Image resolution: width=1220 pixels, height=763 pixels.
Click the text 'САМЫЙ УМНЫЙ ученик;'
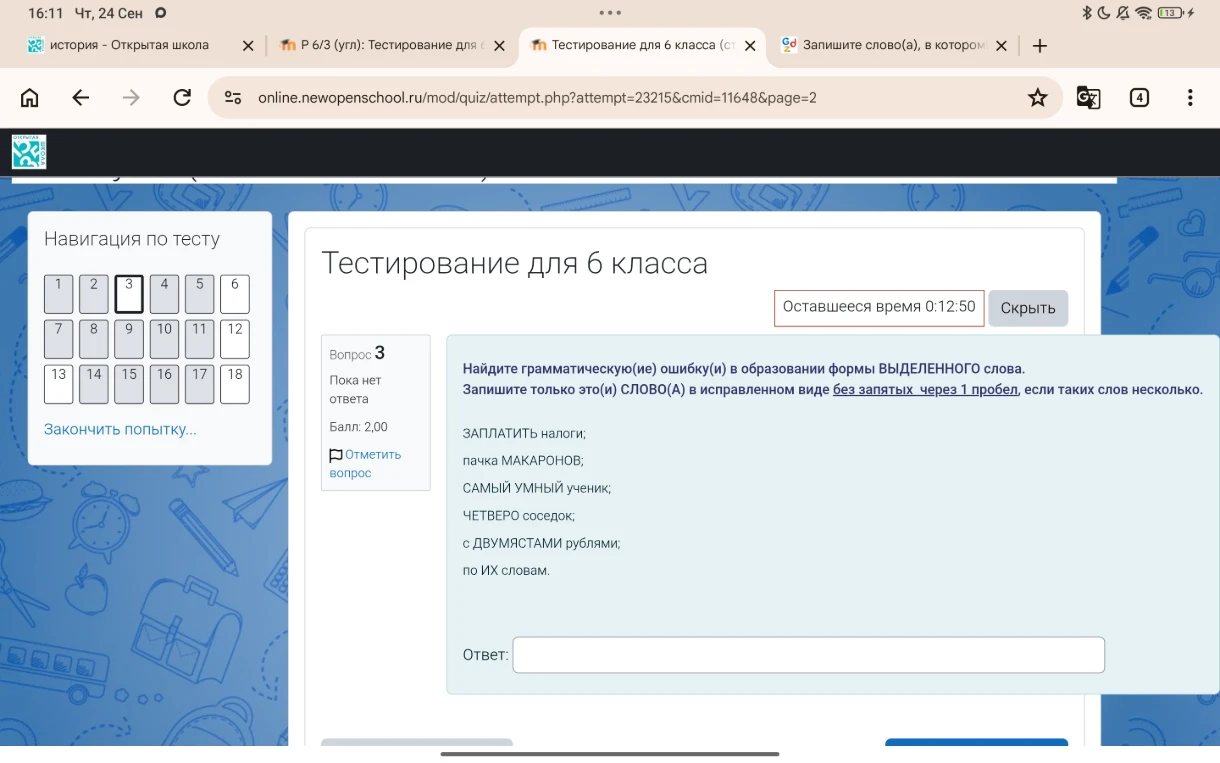[536, 488]
